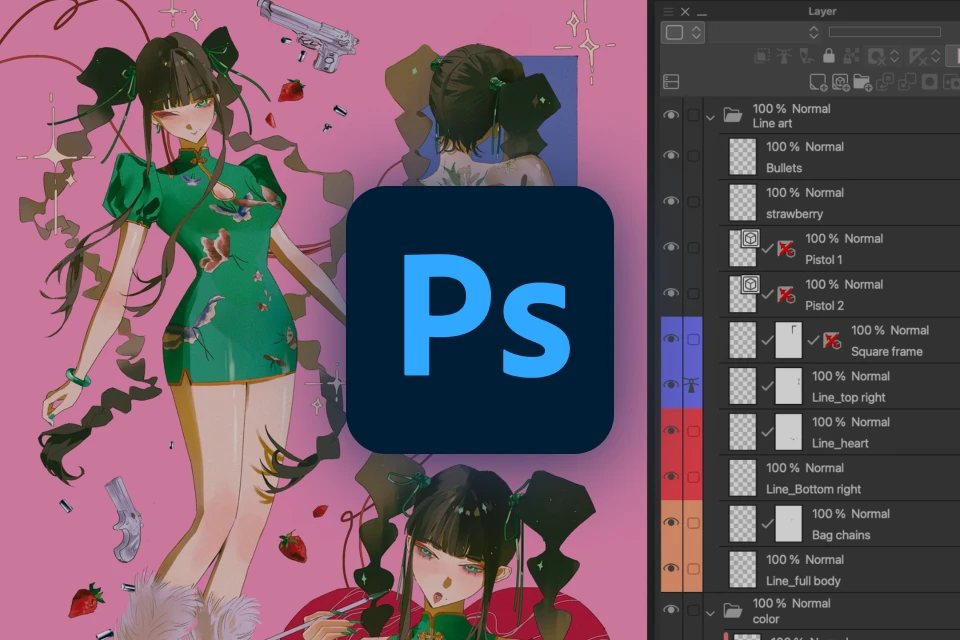The width and height of the screenshot is (960, 640).
Task: Open the mask options stepper arrows
Action: pos(894,56)
